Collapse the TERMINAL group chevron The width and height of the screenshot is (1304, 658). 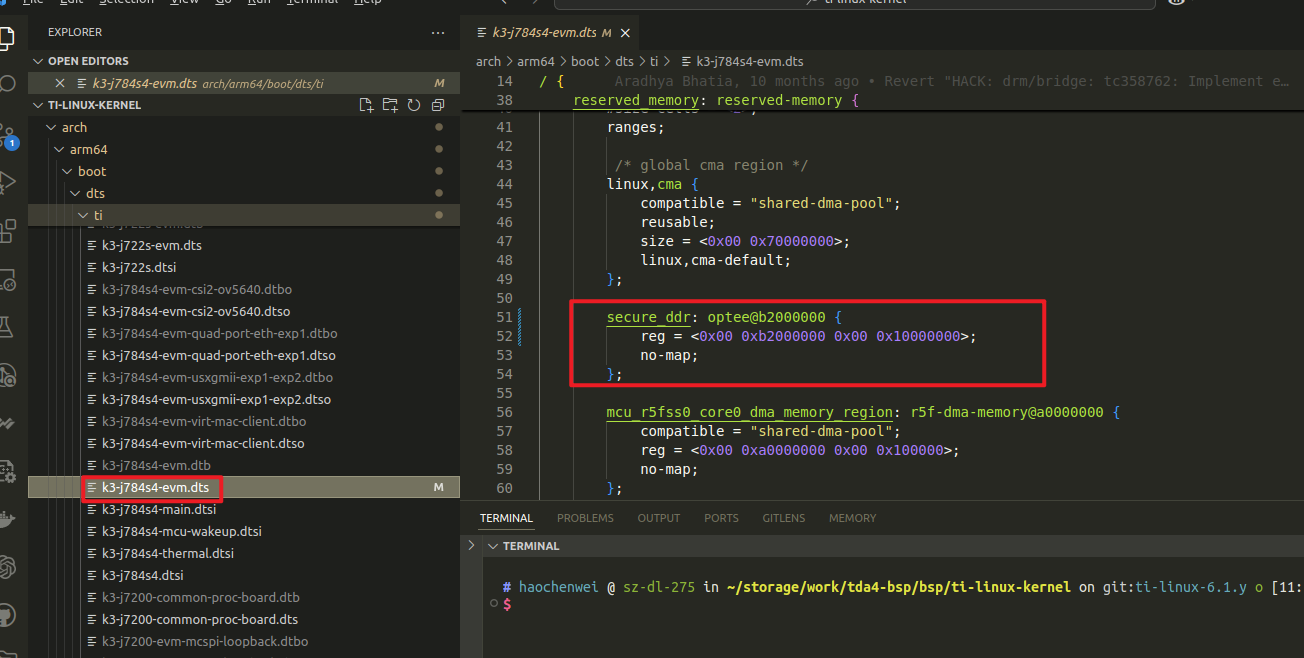492,546
